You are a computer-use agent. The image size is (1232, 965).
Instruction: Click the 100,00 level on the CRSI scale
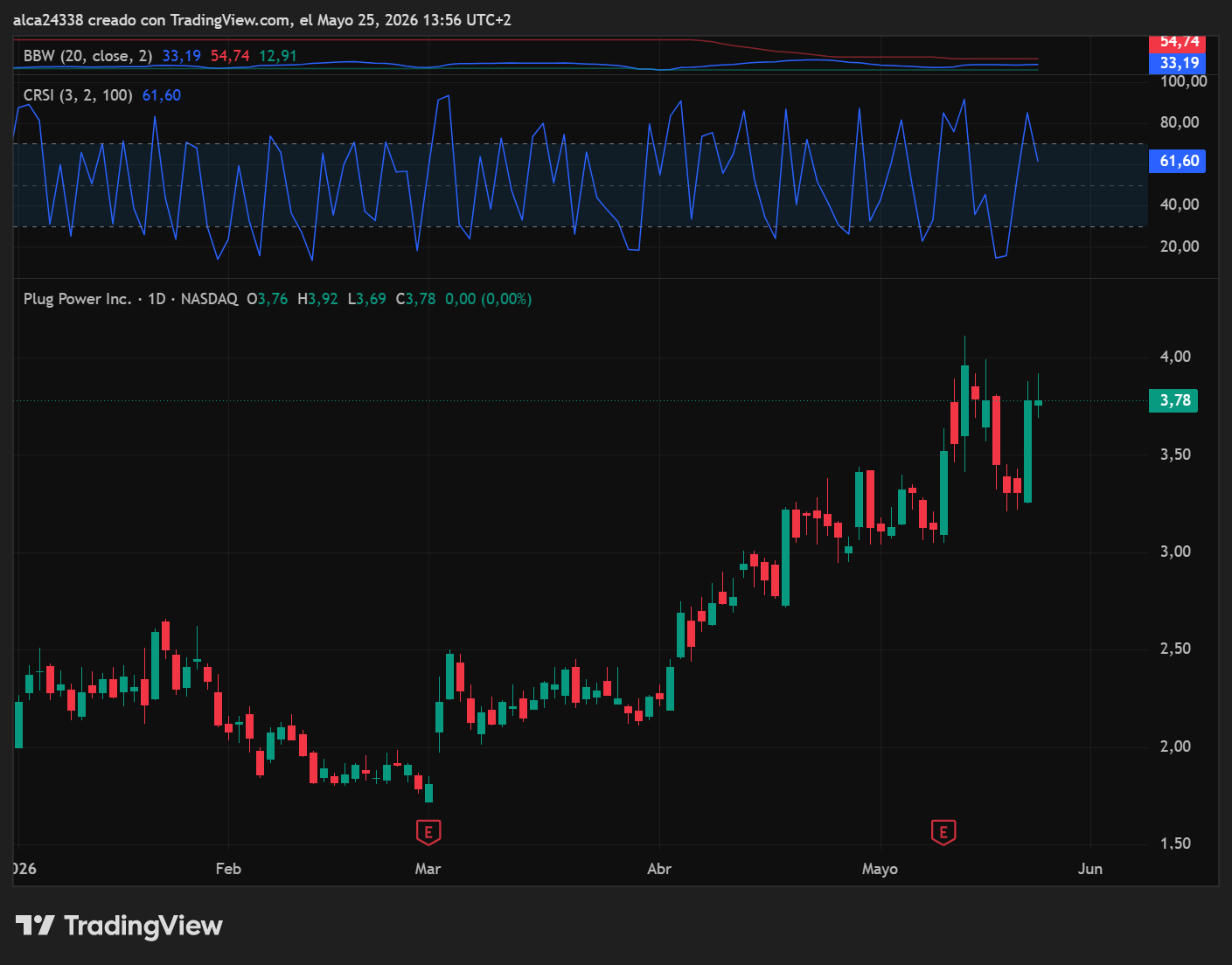1183,81
